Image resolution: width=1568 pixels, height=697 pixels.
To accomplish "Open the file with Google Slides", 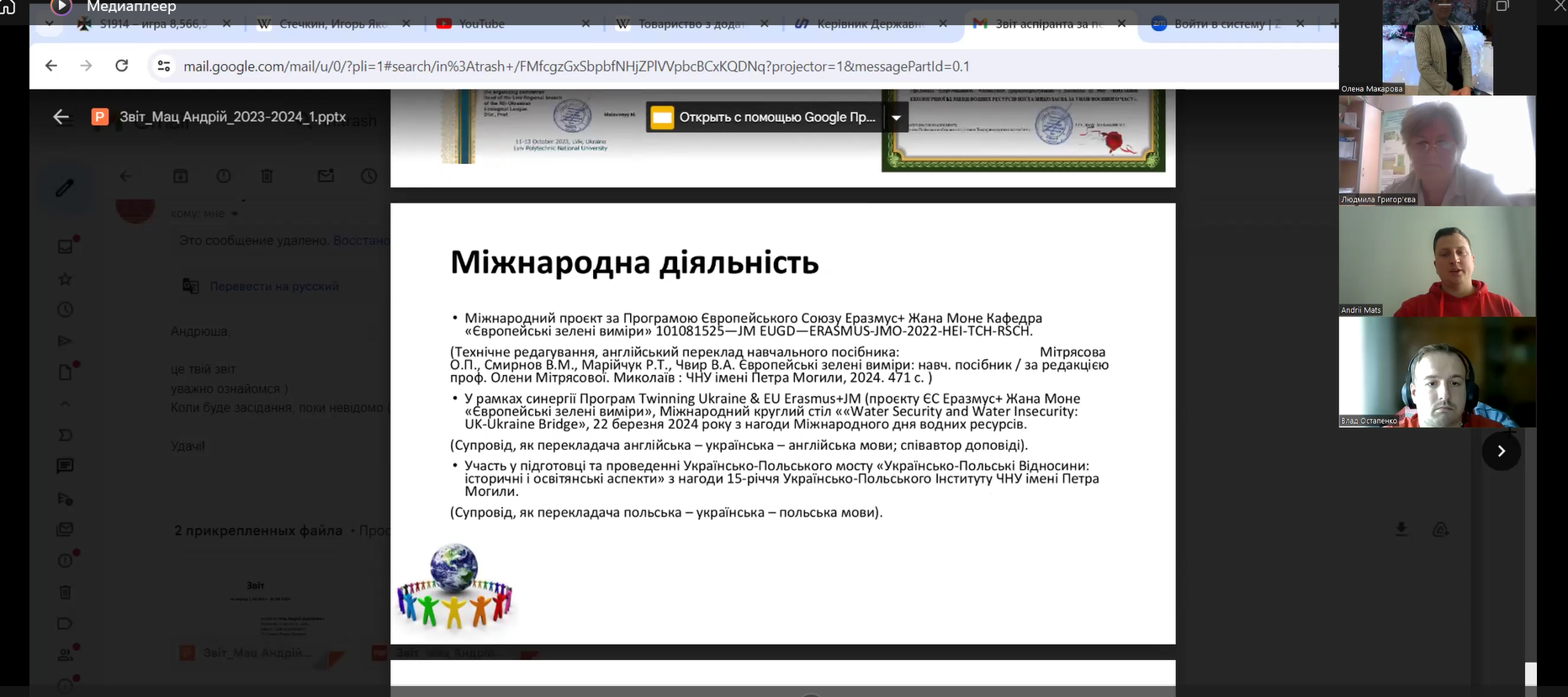I will tap(765, 117).
